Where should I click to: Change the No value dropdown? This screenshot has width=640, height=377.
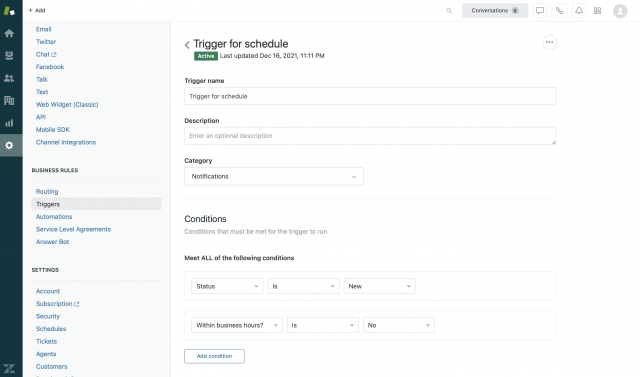click(399, 325)
